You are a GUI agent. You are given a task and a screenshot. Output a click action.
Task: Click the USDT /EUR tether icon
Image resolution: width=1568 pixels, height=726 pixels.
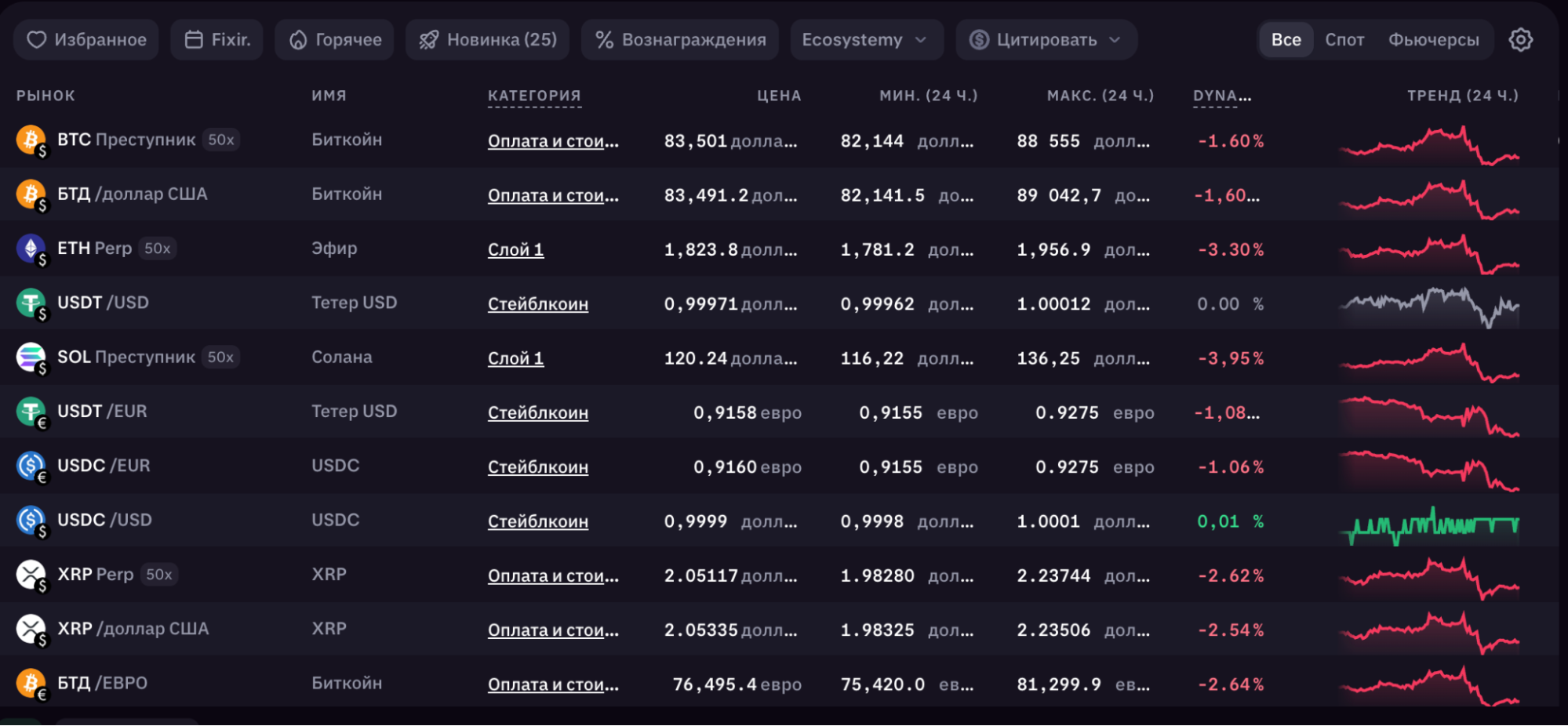point(31,412)
